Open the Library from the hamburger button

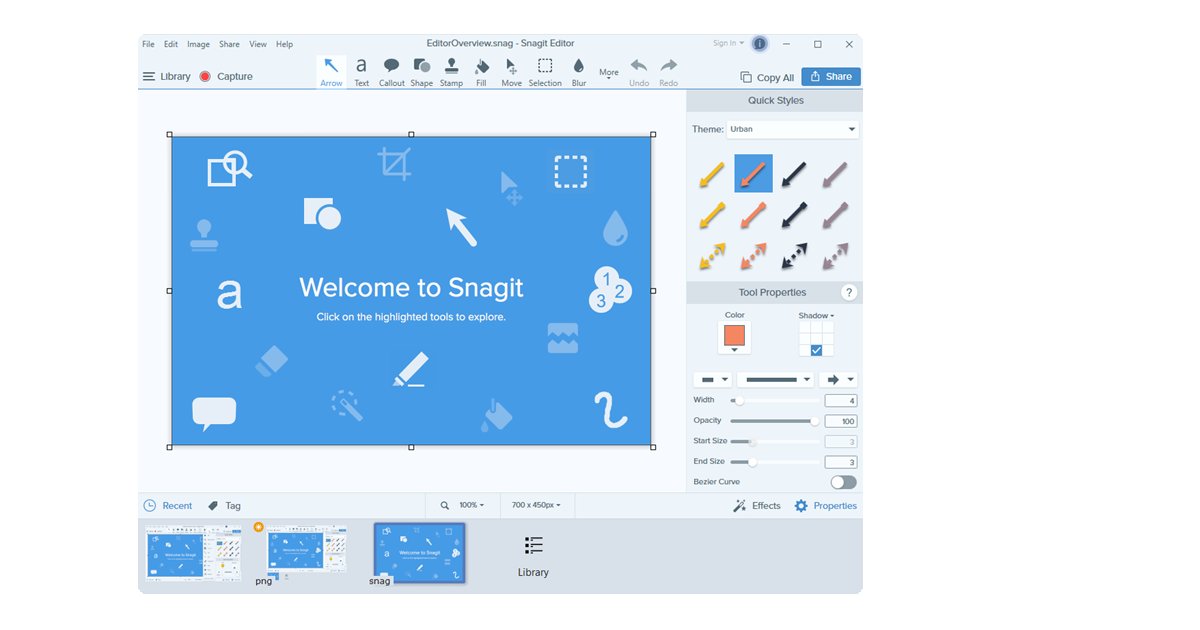coord(166,76)
